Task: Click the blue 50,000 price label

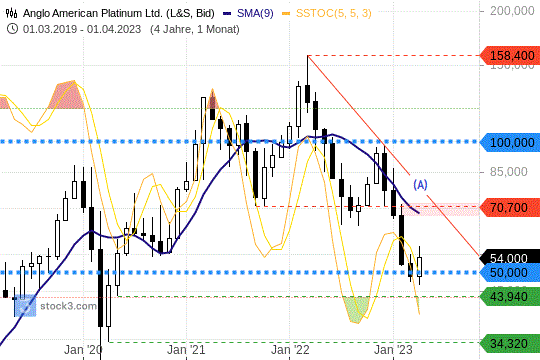Action: [510, 272]
